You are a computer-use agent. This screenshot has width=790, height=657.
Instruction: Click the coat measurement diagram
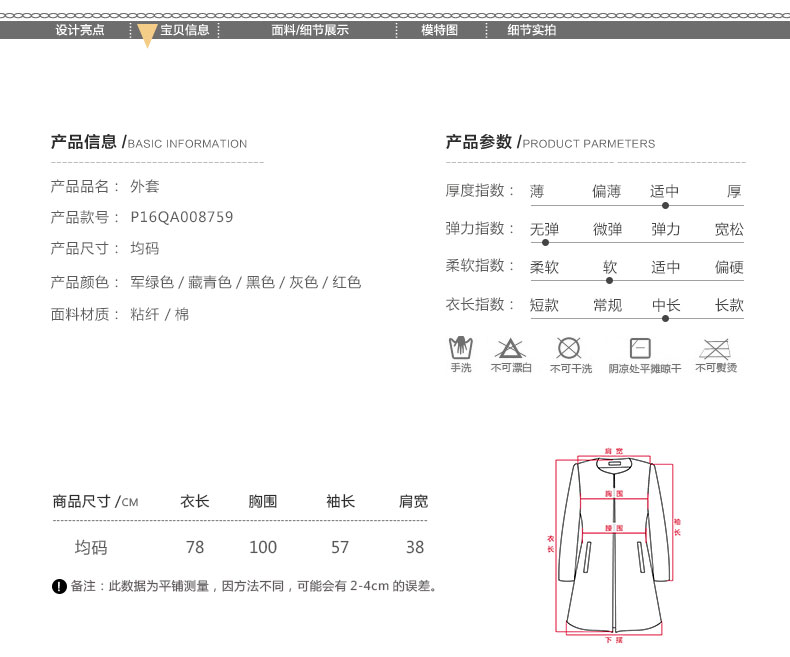point(614,545)
